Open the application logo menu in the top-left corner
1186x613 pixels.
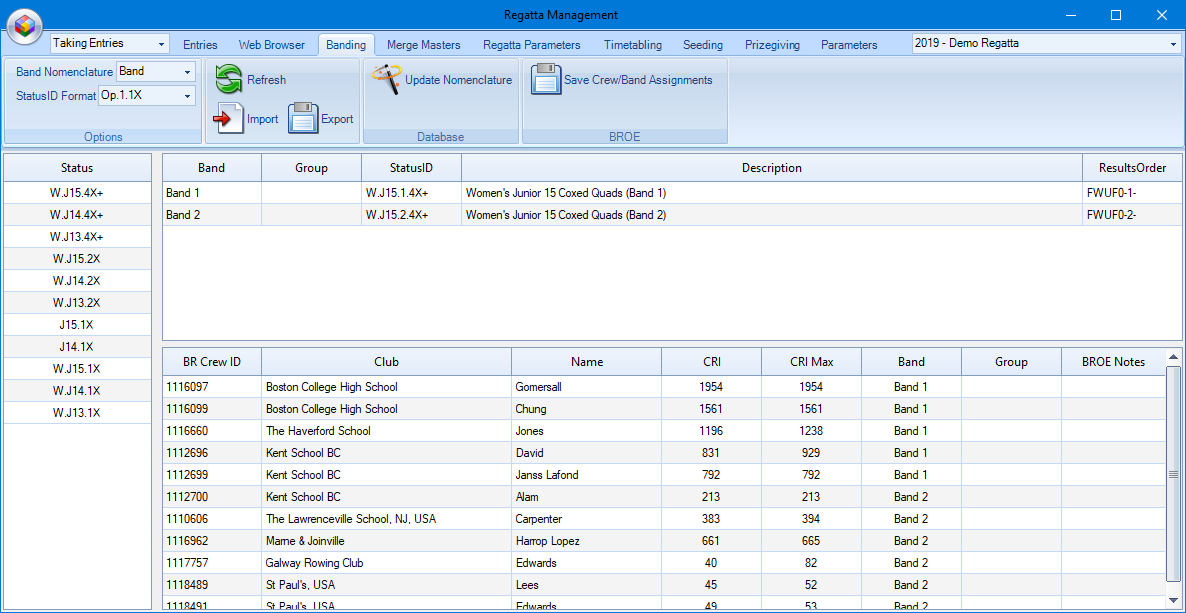(23, 26)
